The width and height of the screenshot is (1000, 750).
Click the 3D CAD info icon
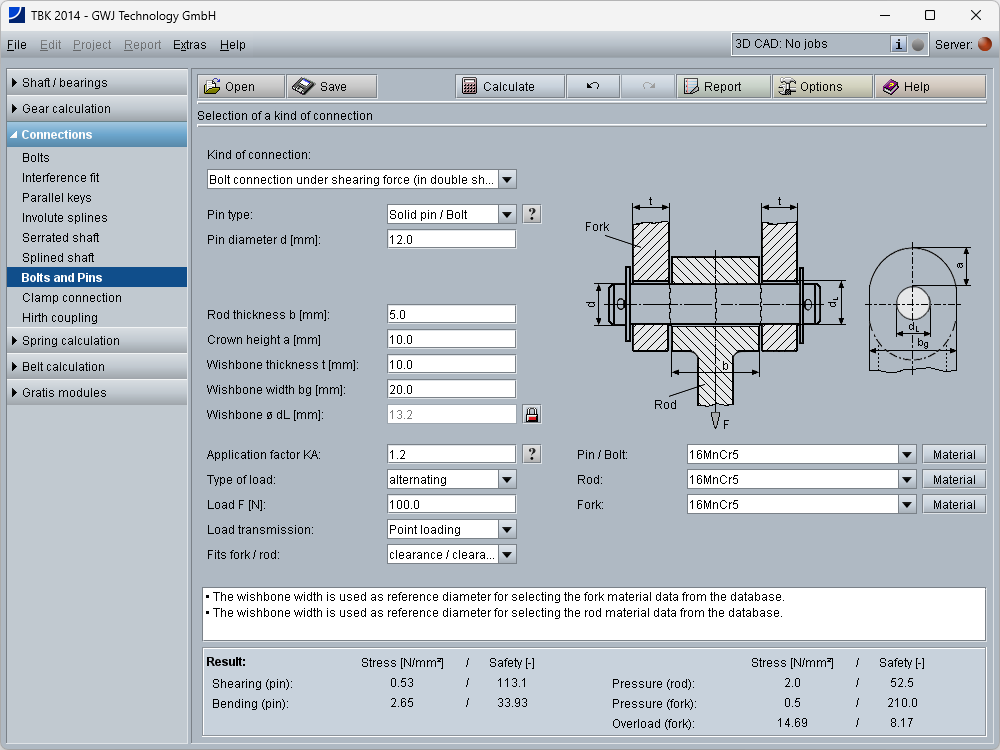coord(898,44)
